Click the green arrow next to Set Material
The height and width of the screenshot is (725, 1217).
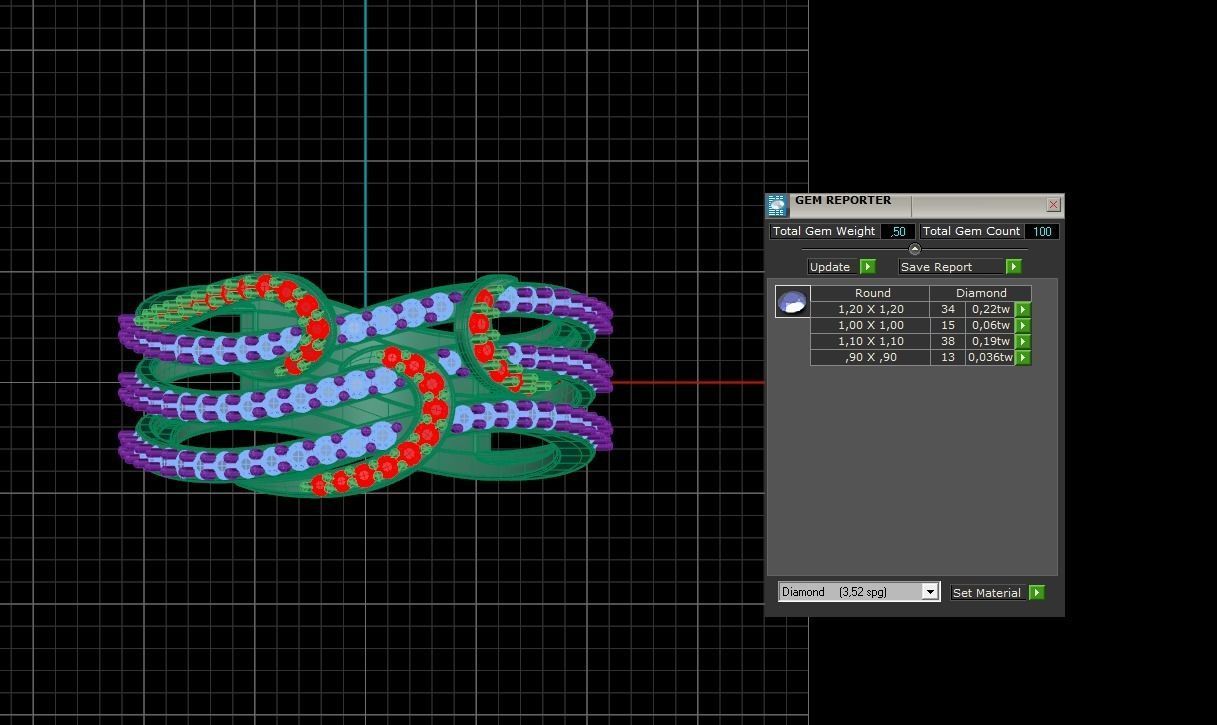click(x=1036, y=593)
